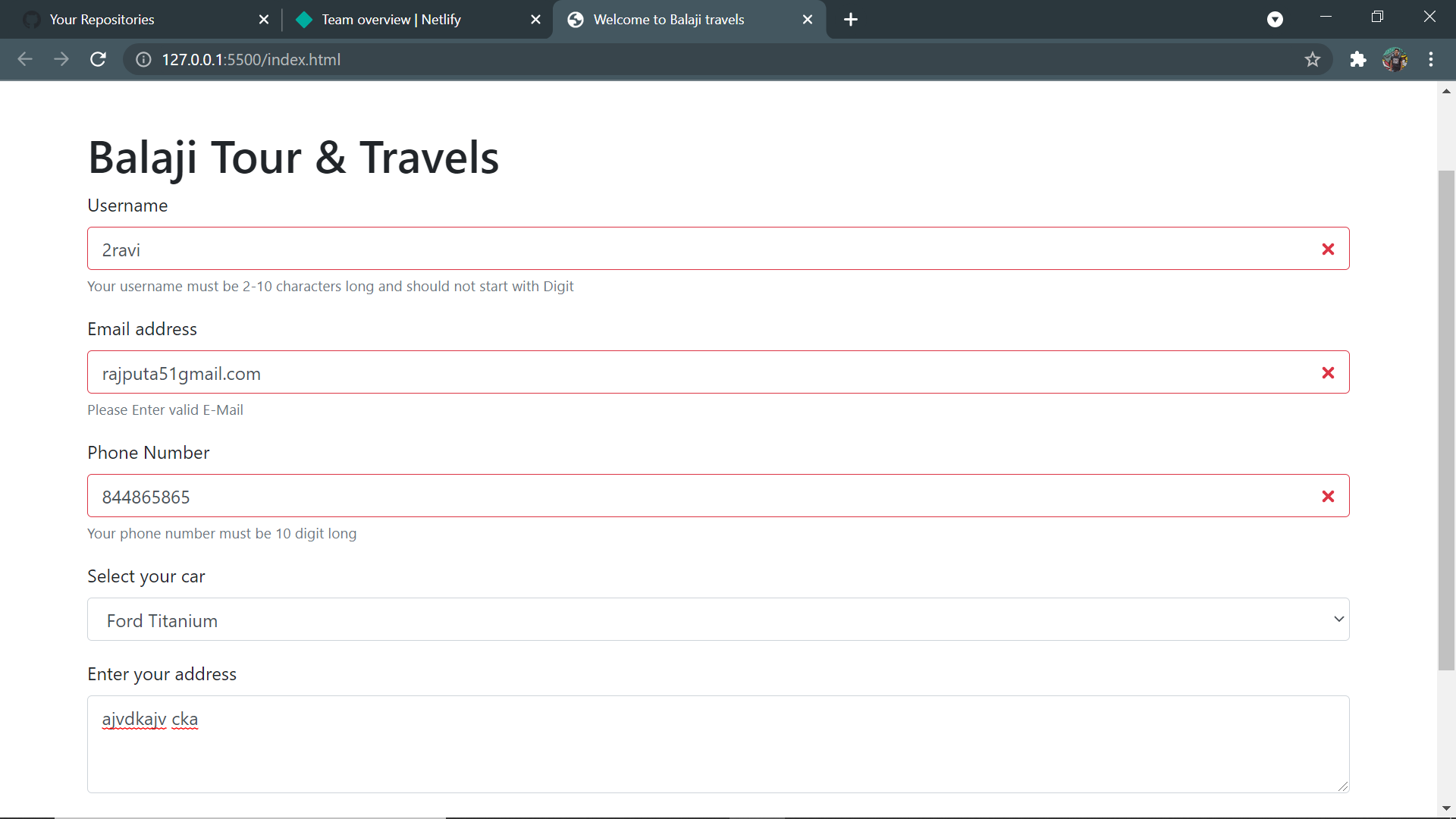This screenshot has height=819, width=1456.
Task: Switch to the Team overview Netlify tab
Action: click(391, 19)
